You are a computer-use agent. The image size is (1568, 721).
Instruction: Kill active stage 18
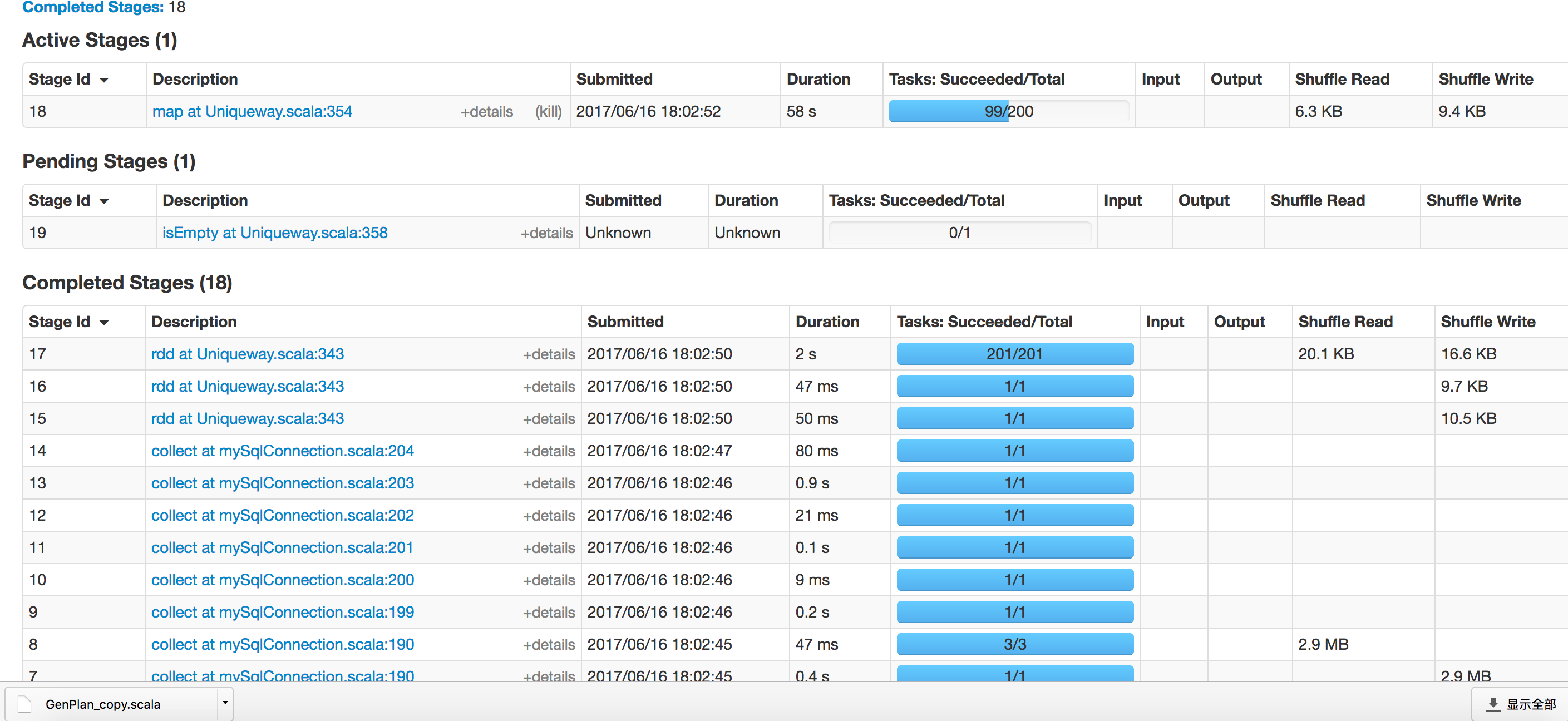tap(548, 112)
